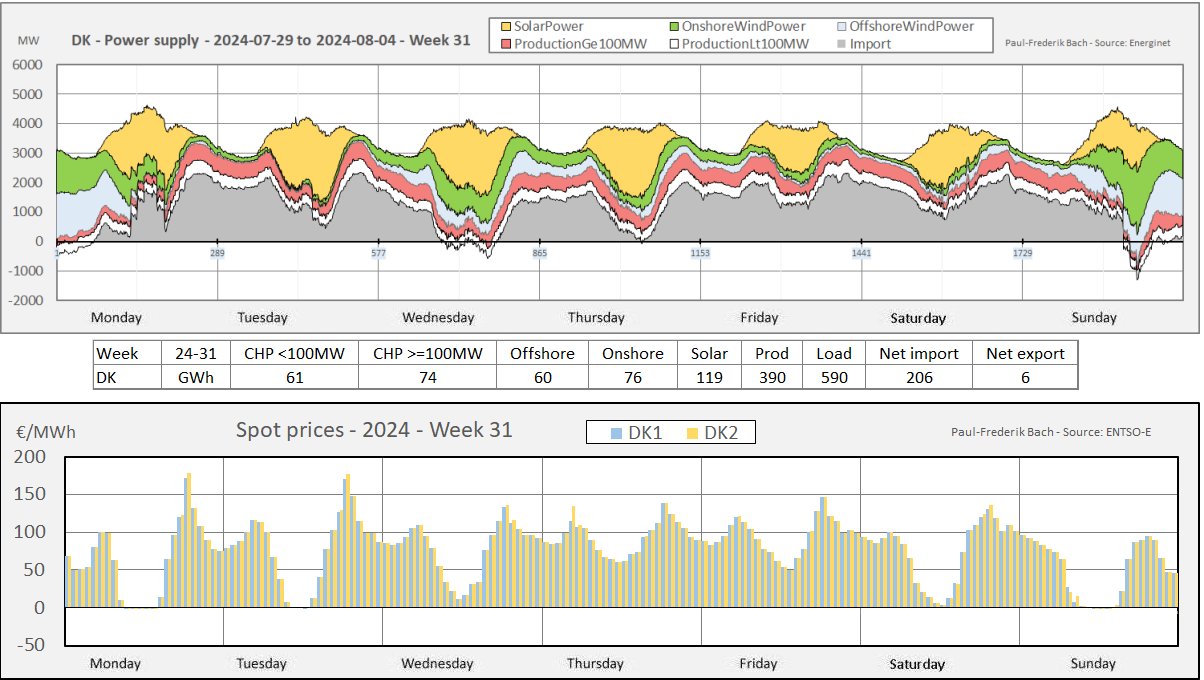The height and width of the screenshot is (680, 1204).
Task: Click the Net export value 6 cell
Action: 1025,377
